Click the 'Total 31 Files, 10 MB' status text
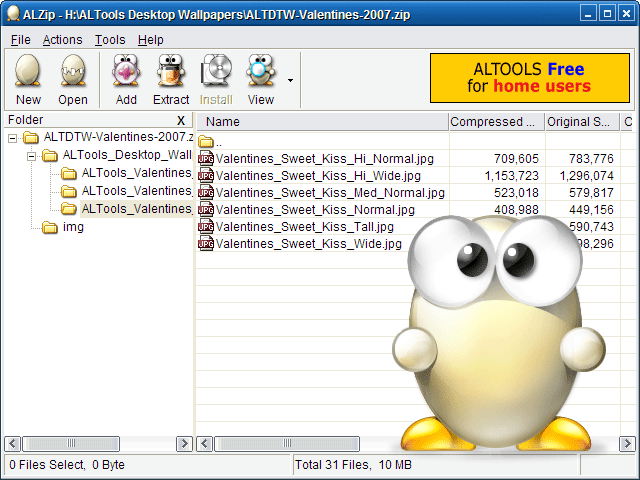This screenshot has height=480, width=640. [353, 465]
